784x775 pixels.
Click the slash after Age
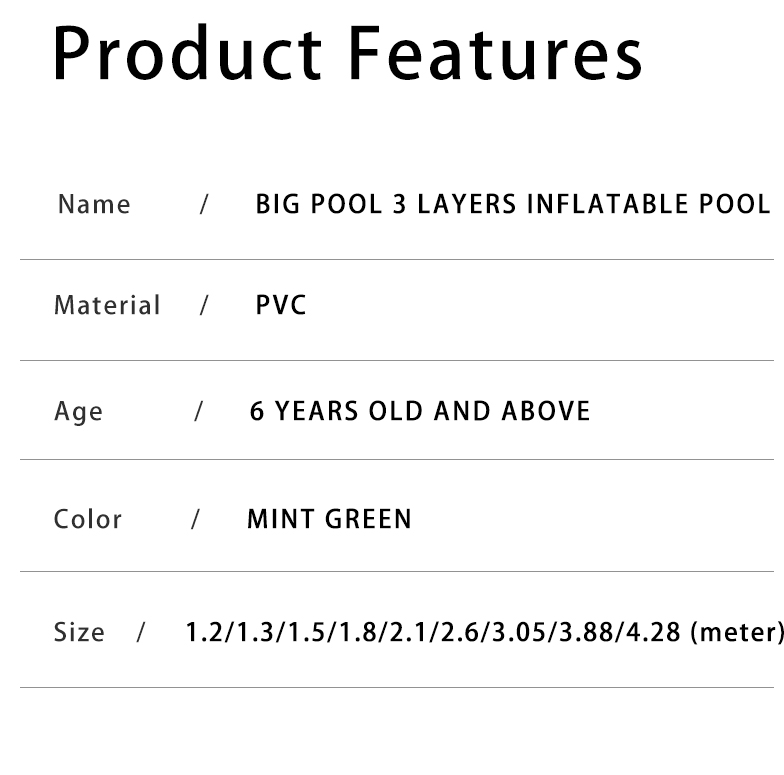(198, 412)
